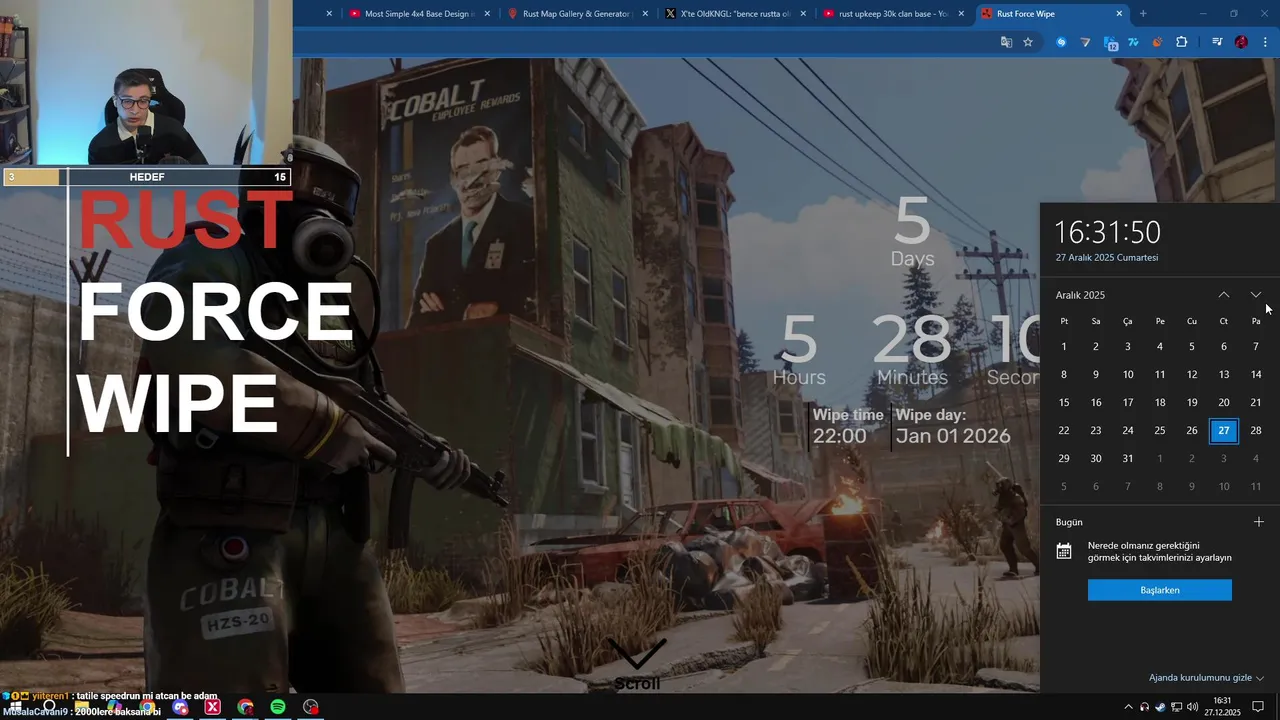Screen dimensions: 1280x720
Task: Click the calendar icon beside agenda message
Action: pos(1064,551)
